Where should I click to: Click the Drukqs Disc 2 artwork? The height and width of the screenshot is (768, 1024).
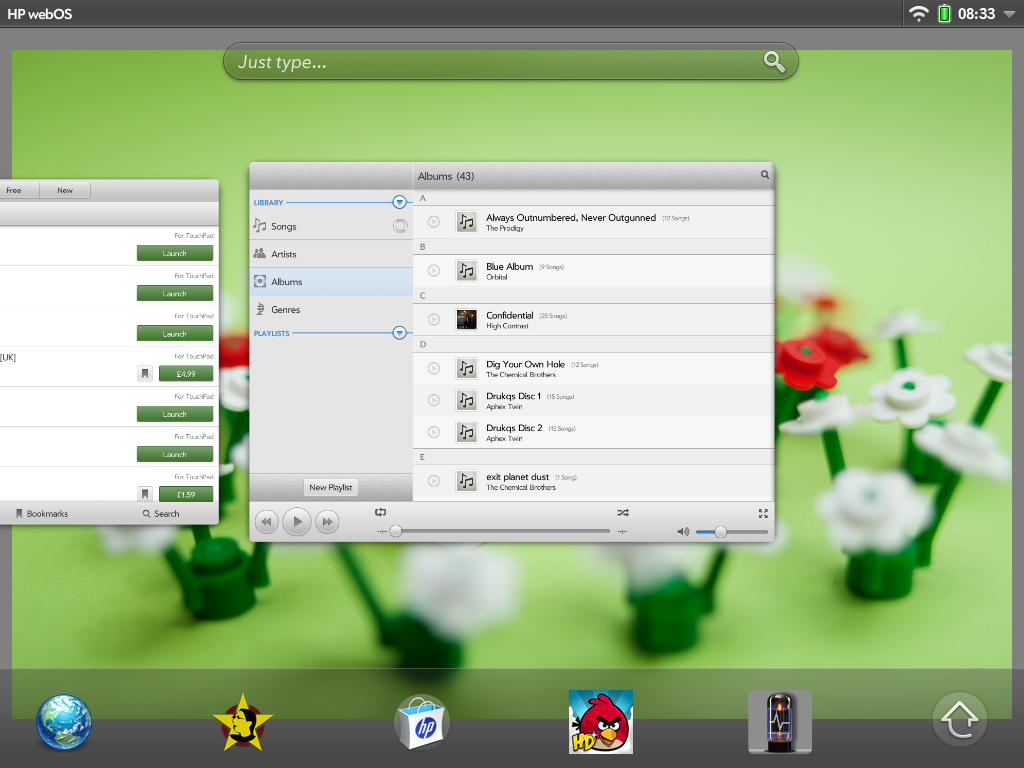pos(466,432)
